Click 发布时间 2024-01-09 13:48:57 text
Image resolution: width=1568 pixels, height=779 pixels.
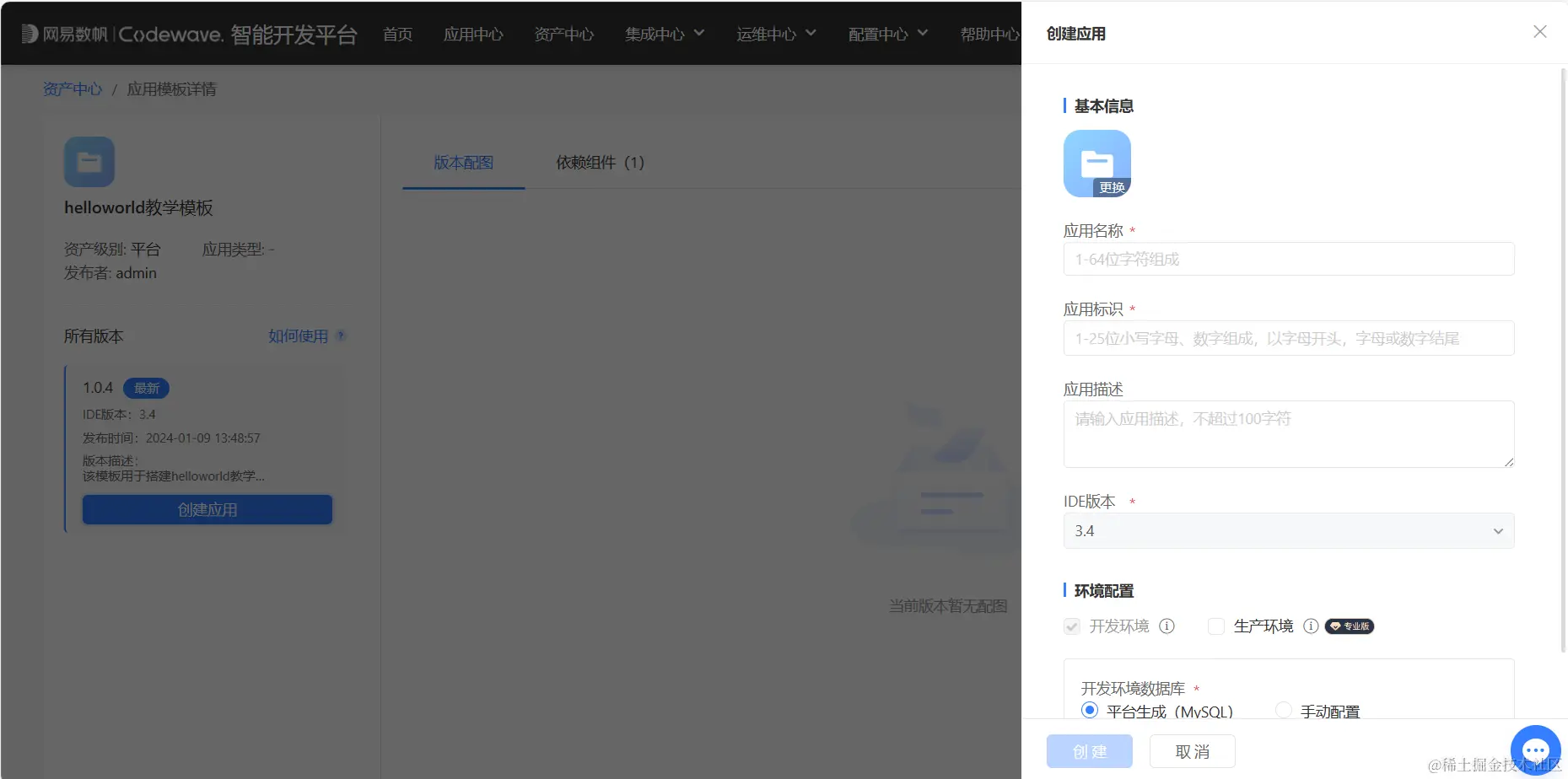pyautogui.click(x=171, y=438)
